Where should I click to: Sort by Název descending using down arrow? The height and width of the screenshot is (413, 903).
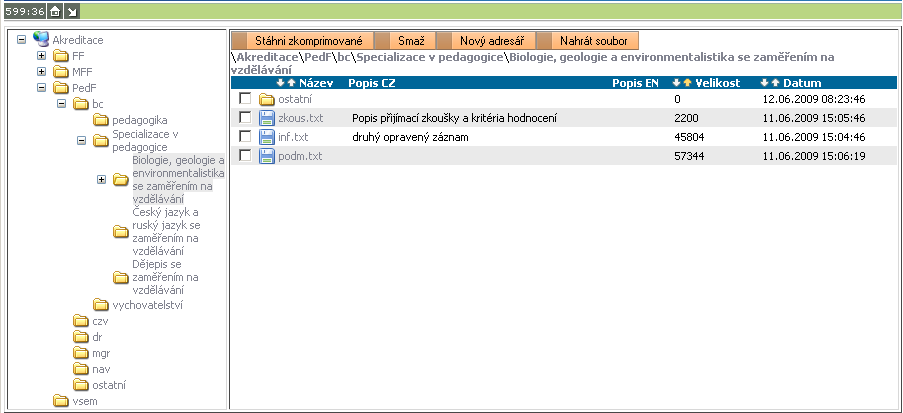click(x=281, y=83)
